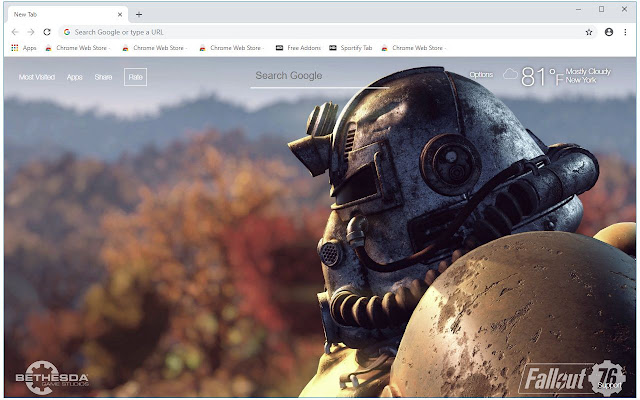Bookmark this page with star icon
Viewport: 640px width, 400px height.
(589, 32)
